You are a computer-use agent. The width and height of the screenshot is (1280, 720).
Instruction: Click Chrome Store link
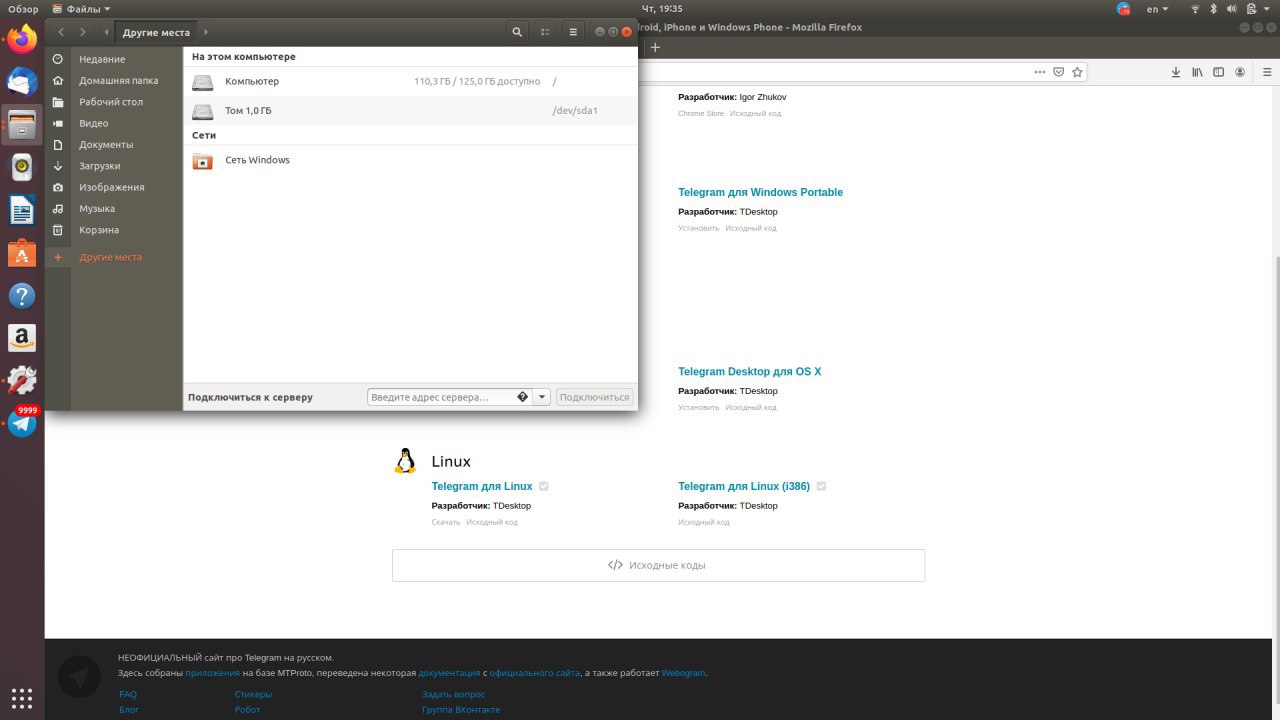point(701,113)
